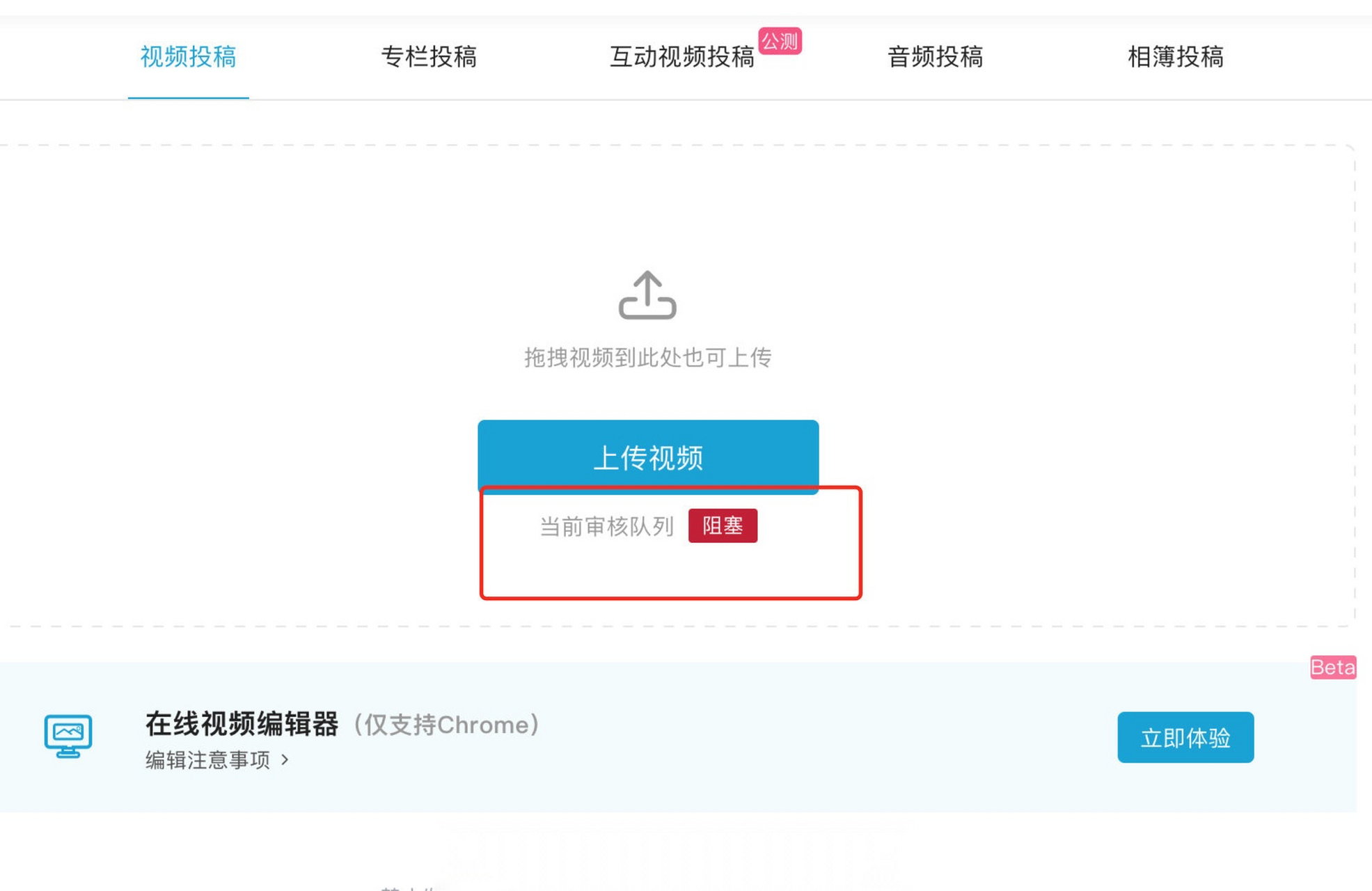Switch to the 相簿投稿 tab
The width and height of the screenshot is (1372, 891).
[x=1175, y=57]
